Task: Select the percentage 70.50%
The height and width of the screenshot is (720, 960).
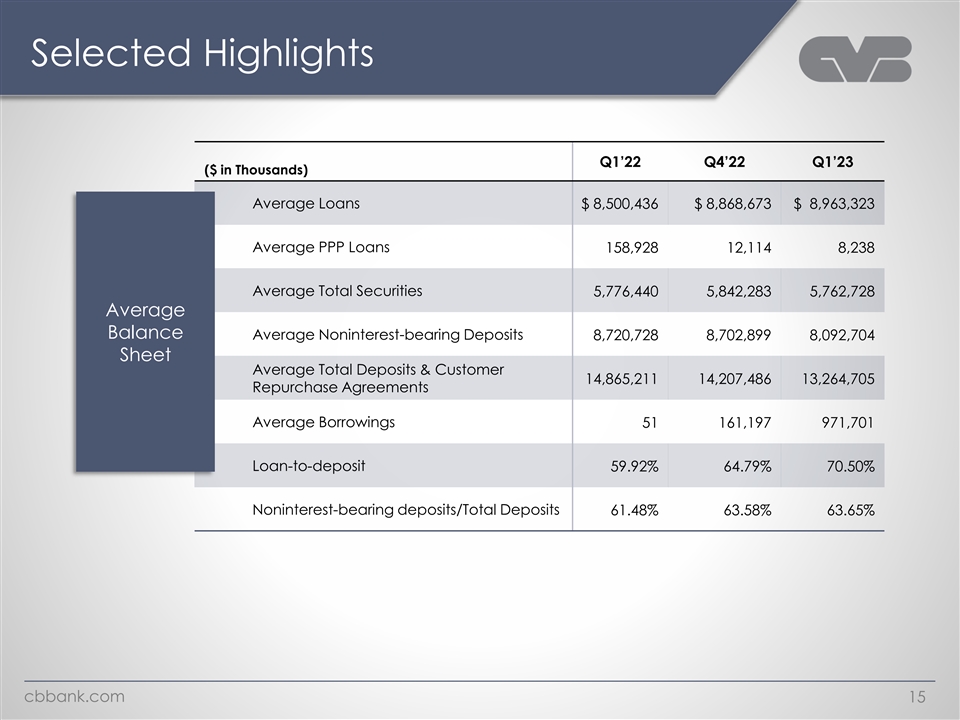Action: coord(851,467)
